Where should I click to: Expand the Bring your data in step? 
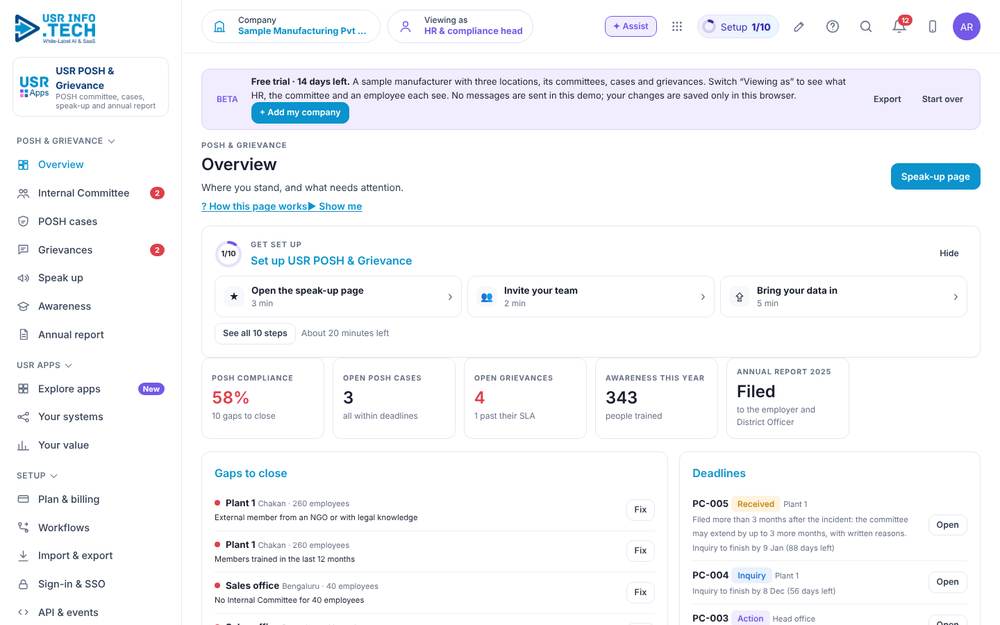(x=843, y=297)
